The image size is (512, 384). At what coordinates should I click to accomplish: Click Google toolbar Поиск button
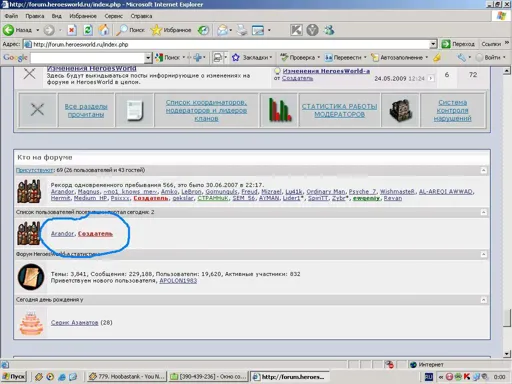click(x=168, y=57)
